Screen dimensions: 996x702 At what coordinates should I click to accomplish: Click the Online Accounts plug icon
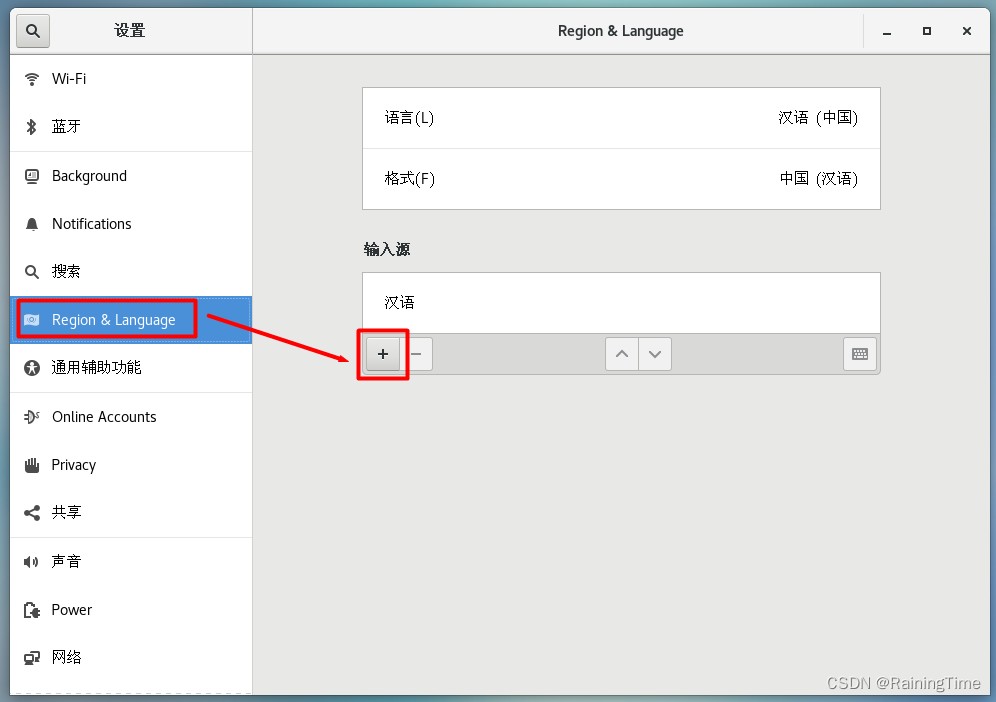click(x=32, y=417)
